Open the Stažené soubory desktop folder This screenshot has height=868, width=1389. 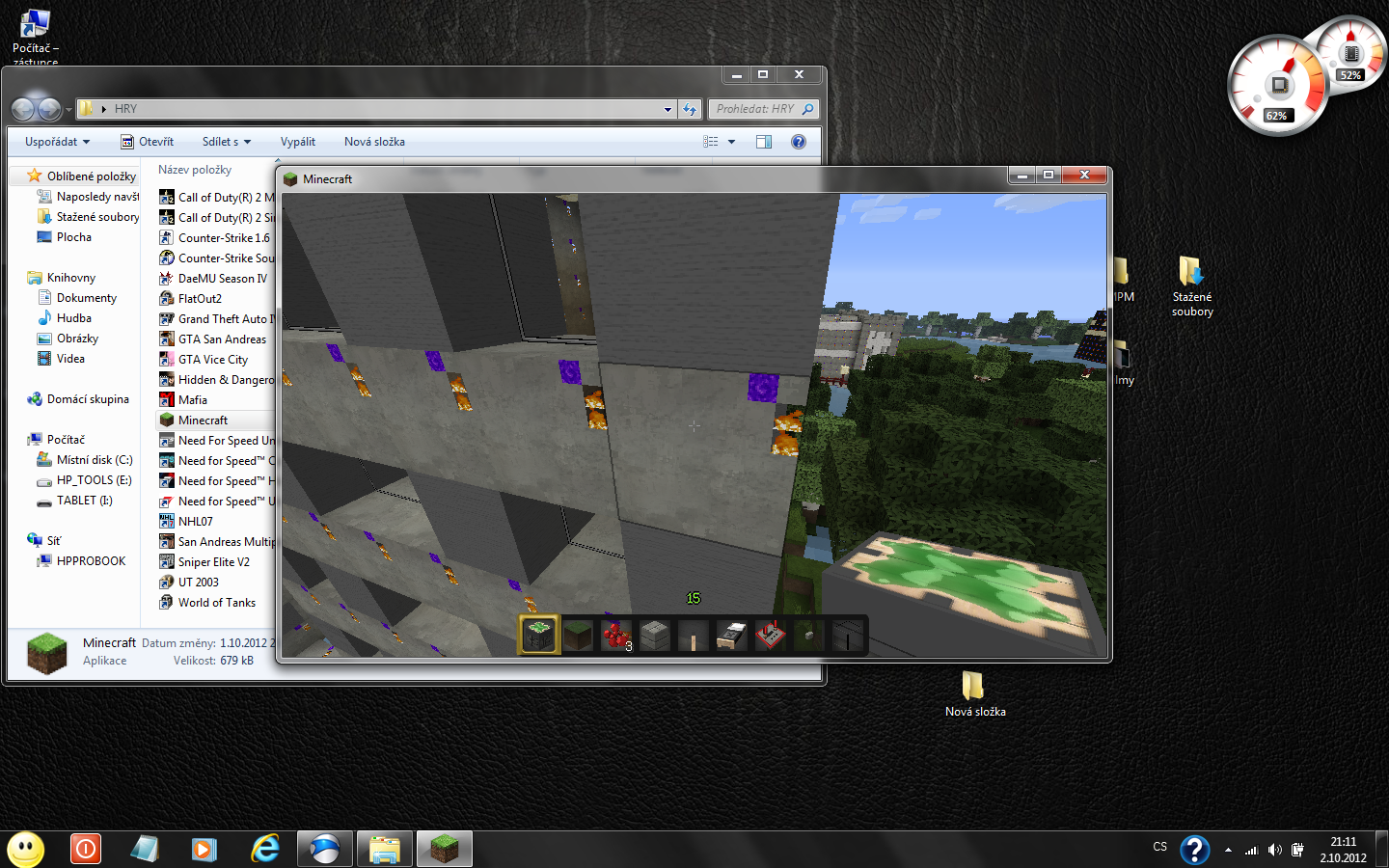click(x=1192, y=286)
